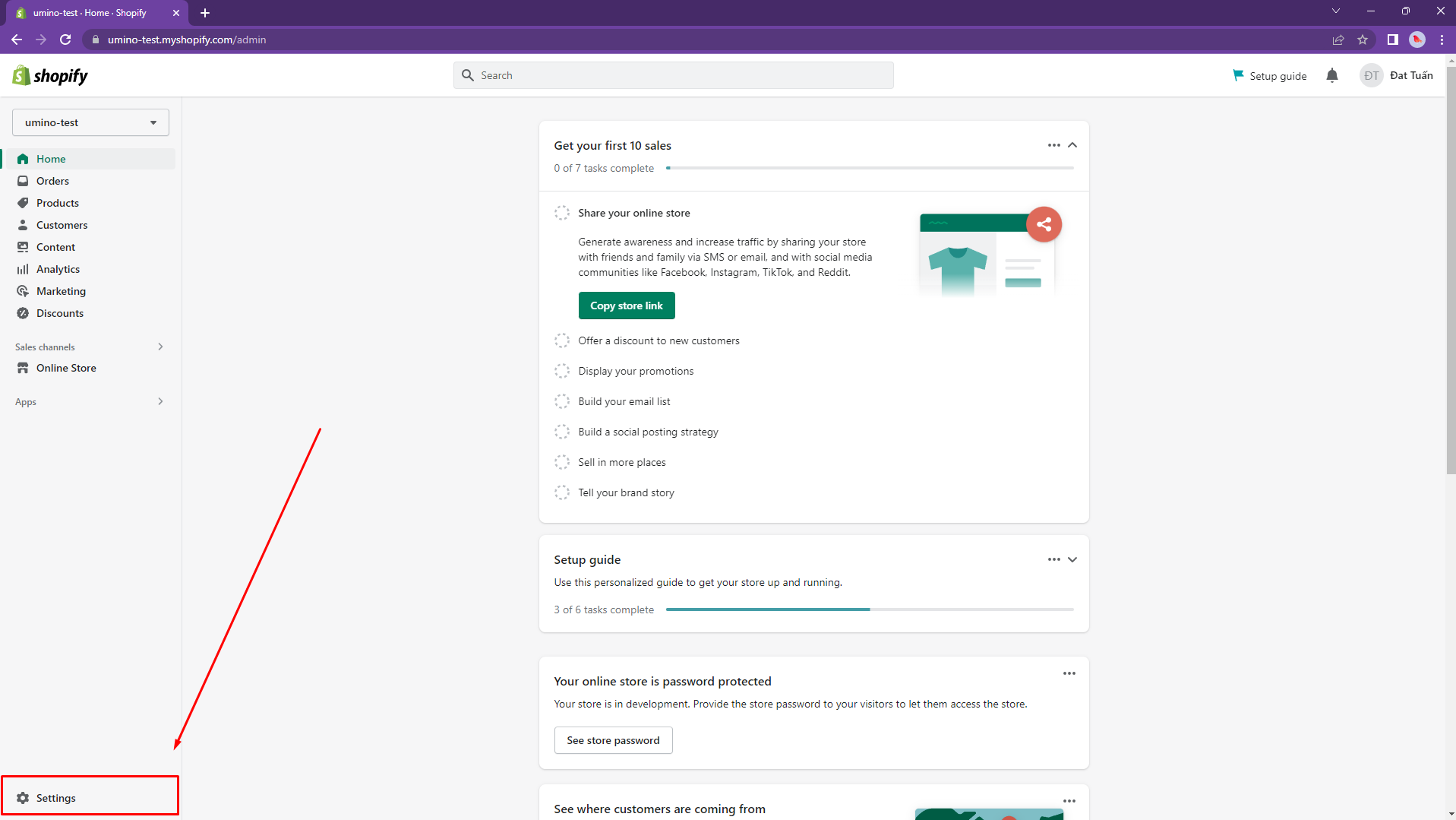Go to Analytics in the sidebar
This screenshot has width=1456, height=820.
[x=58, y=269]
